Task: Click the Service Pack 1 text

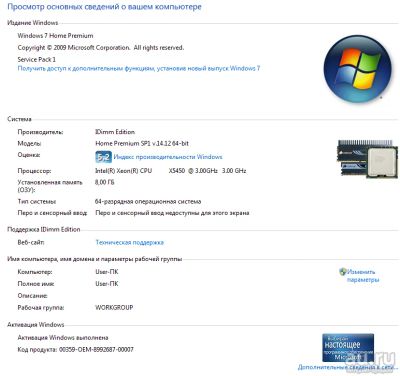Action: click(37, 59)
